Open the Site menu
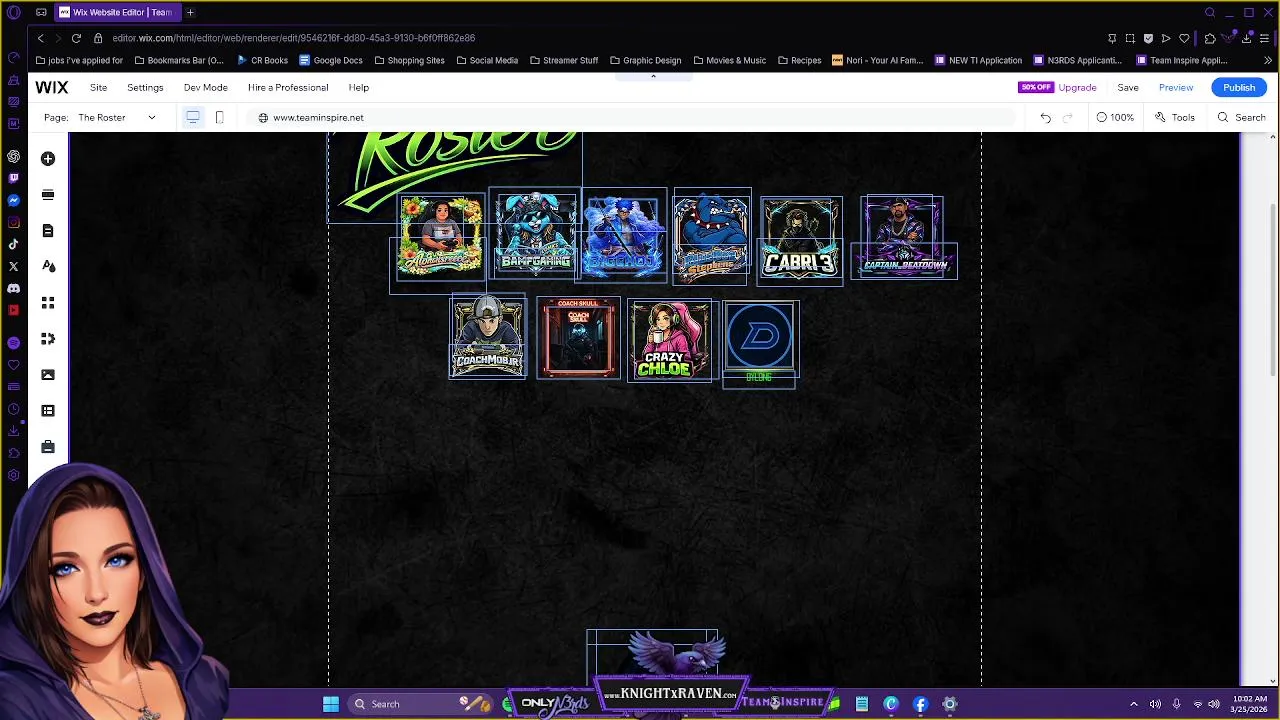This screenshot has height=720, width=1280. point(98,88)
